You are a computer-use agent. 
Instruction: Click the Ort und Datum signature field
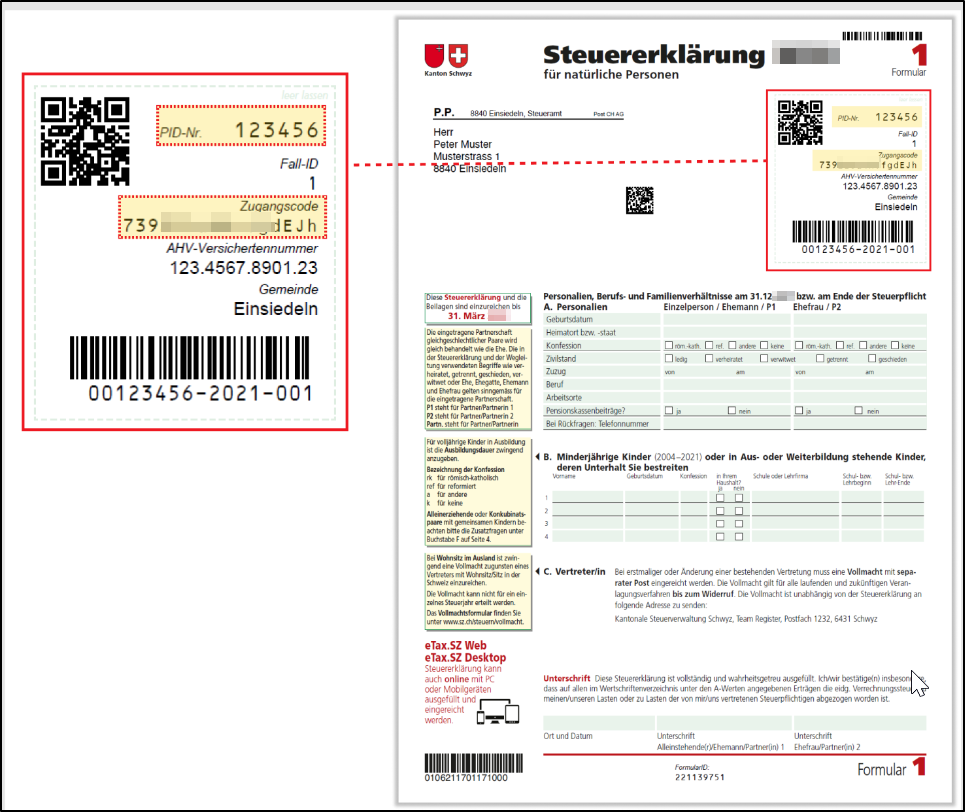coord(598,723)
